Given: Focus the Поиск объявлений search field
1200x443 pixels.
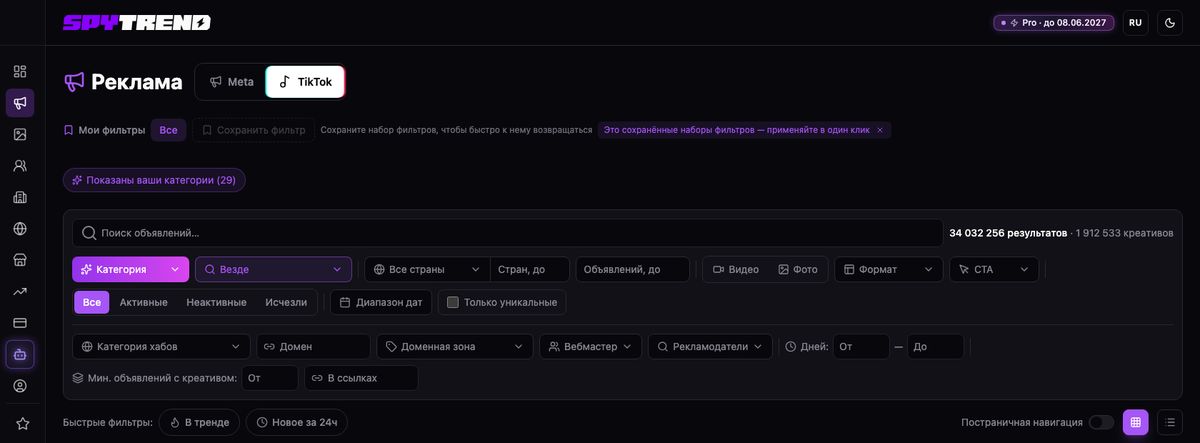Looking at the screenshot, I should pyautogui.click(x=507, y=233).
